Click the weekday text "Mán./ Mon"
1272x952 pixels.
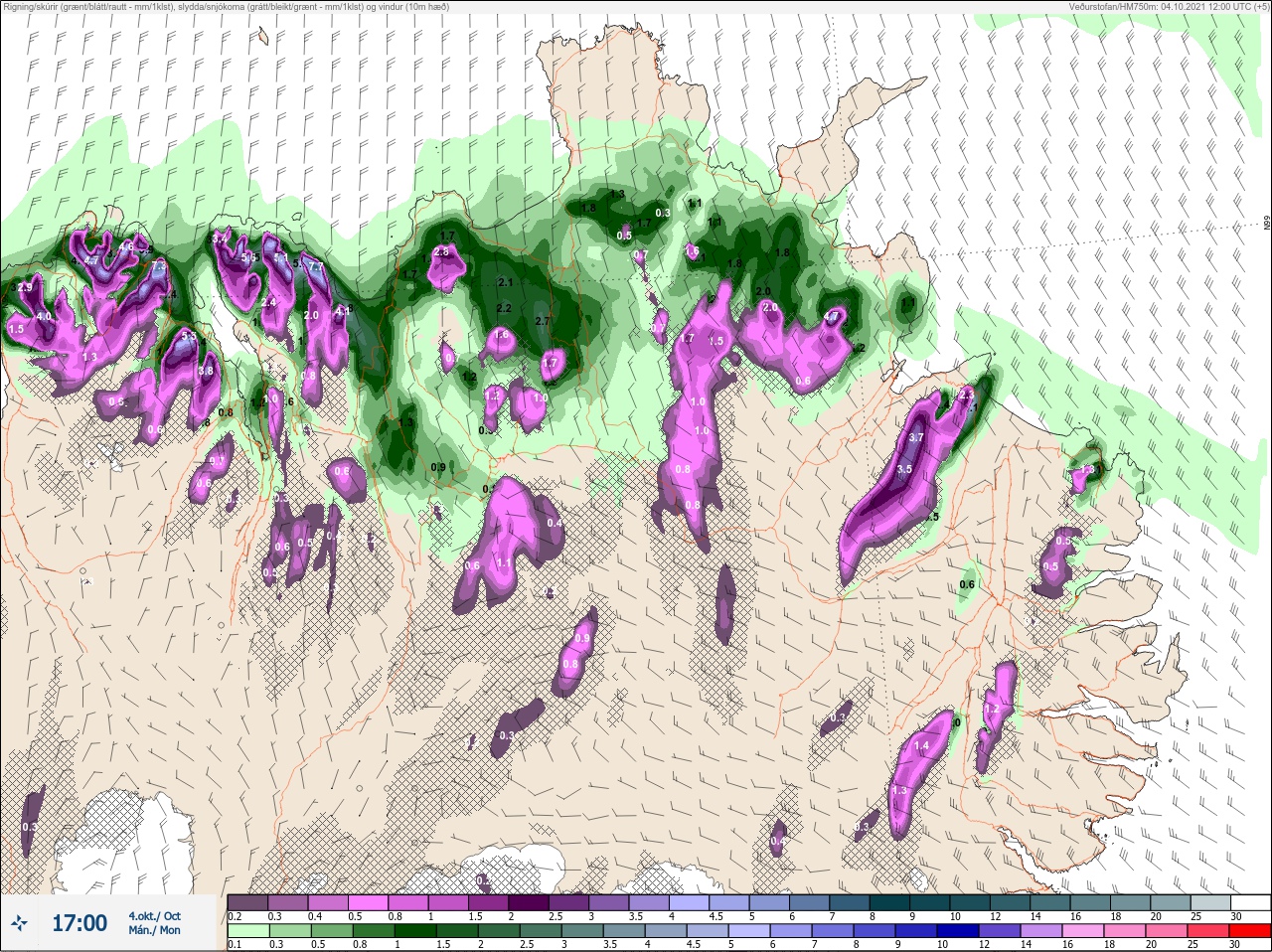click(x=154, y=931)
